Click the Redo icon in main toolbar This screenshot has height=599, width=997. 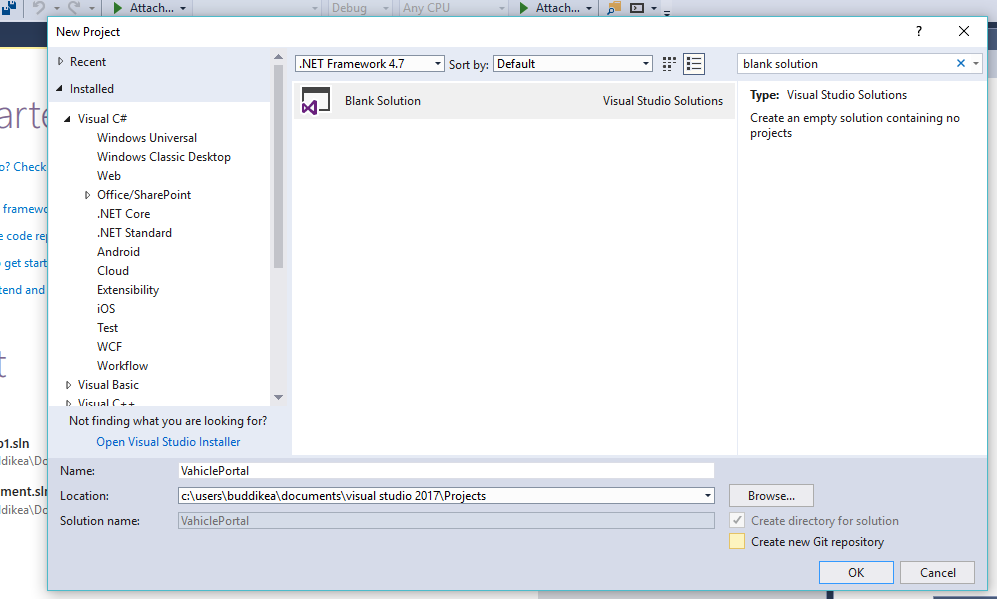tap(74, 8)
